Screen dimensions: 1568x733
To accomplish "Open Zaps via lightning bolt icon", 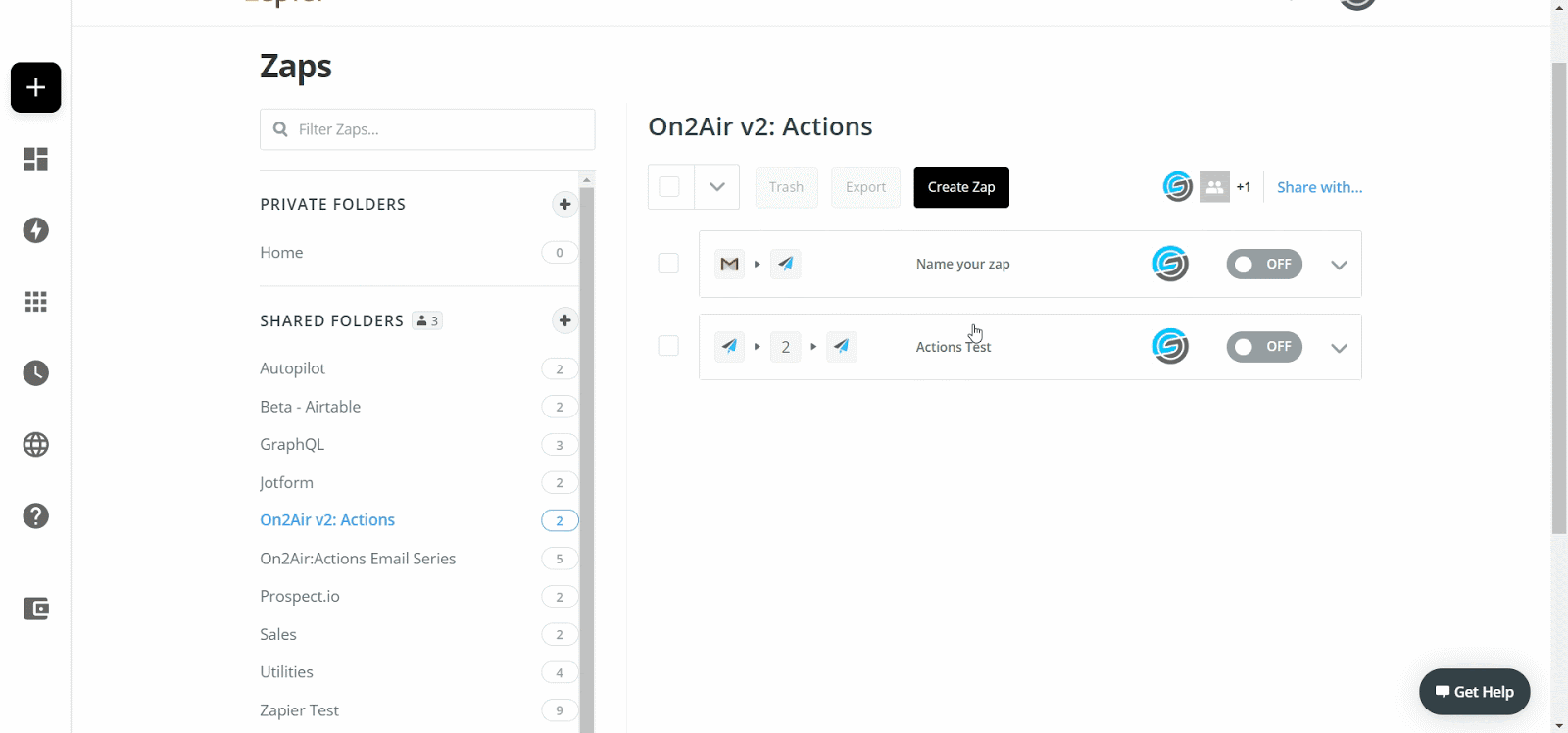I will click(36, 230).
